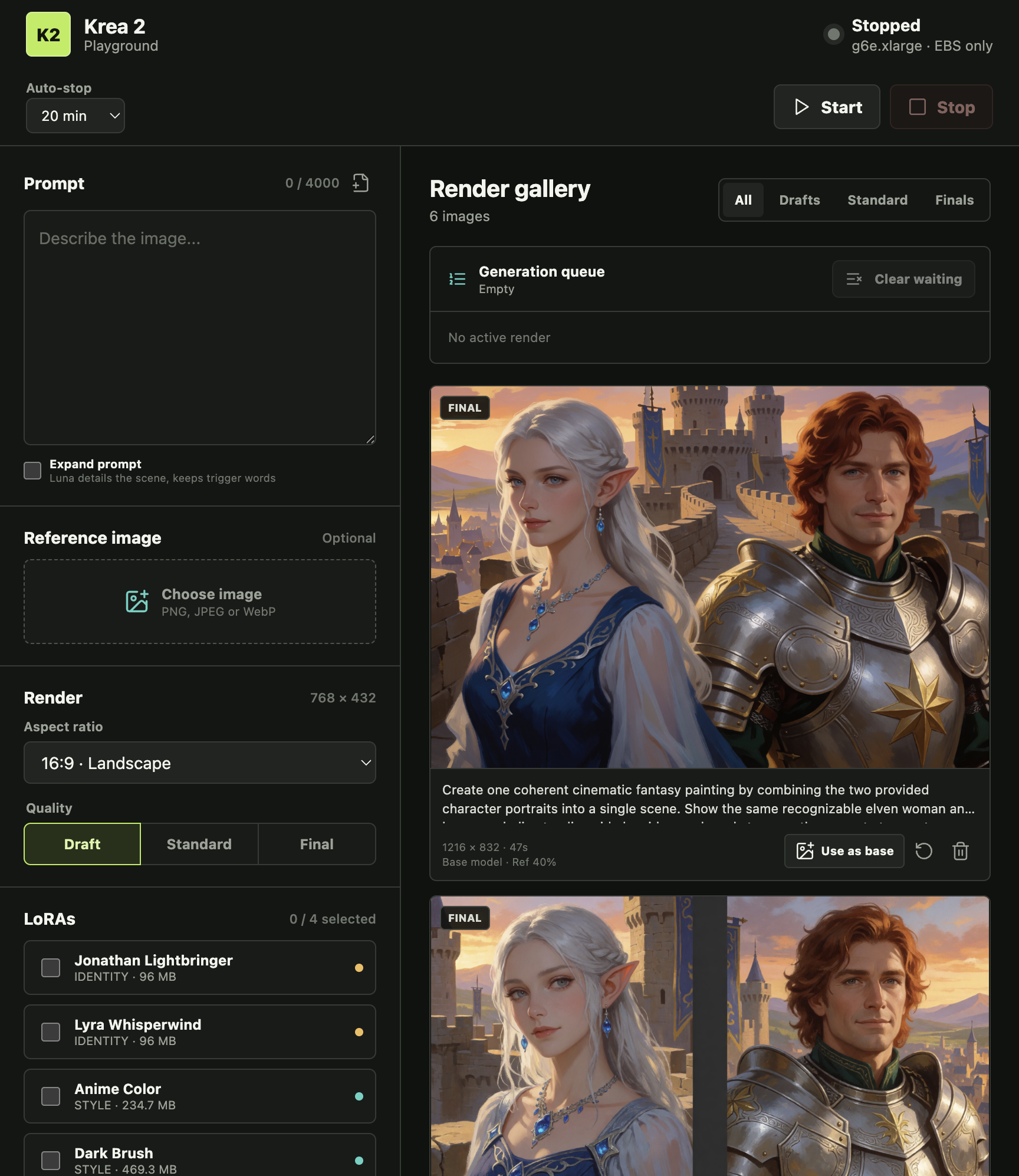The image size is (1019, 1176).
Task: Click Choose image upload area
Action: 200,602
